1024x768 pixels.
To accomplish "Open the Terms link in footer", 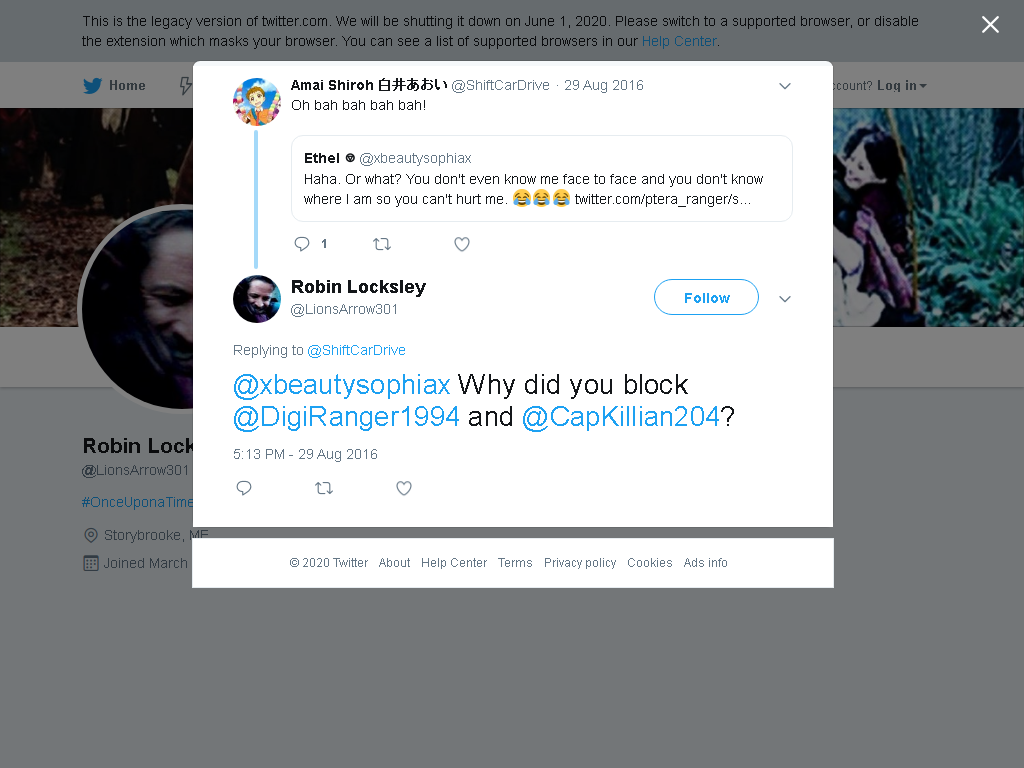I will [515, 563].
